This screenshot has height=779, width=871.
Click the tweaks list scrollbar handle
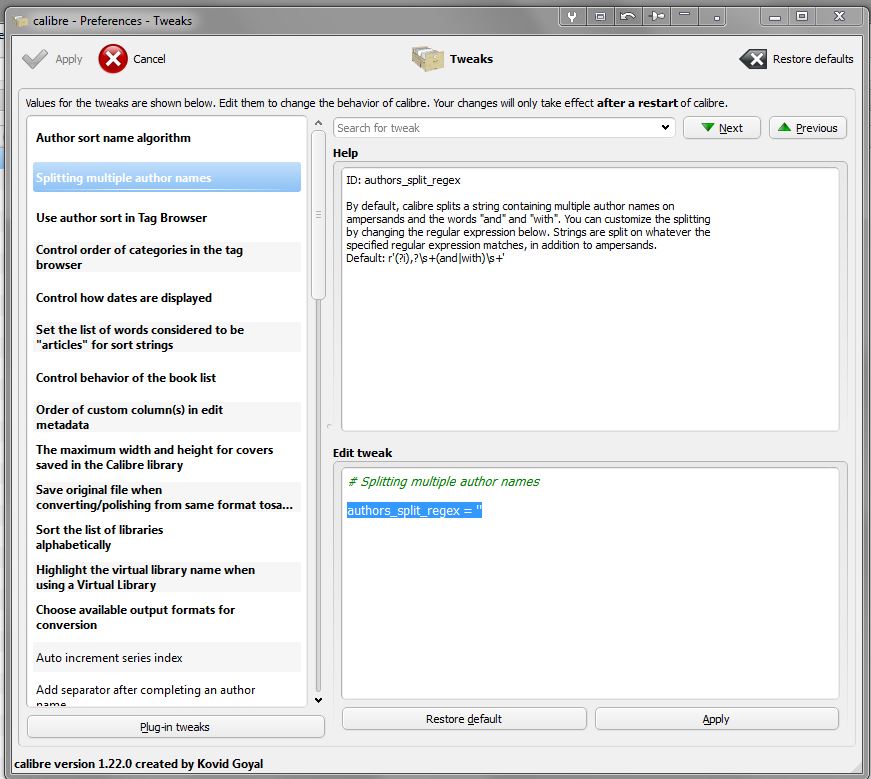(x=318, y=216)
